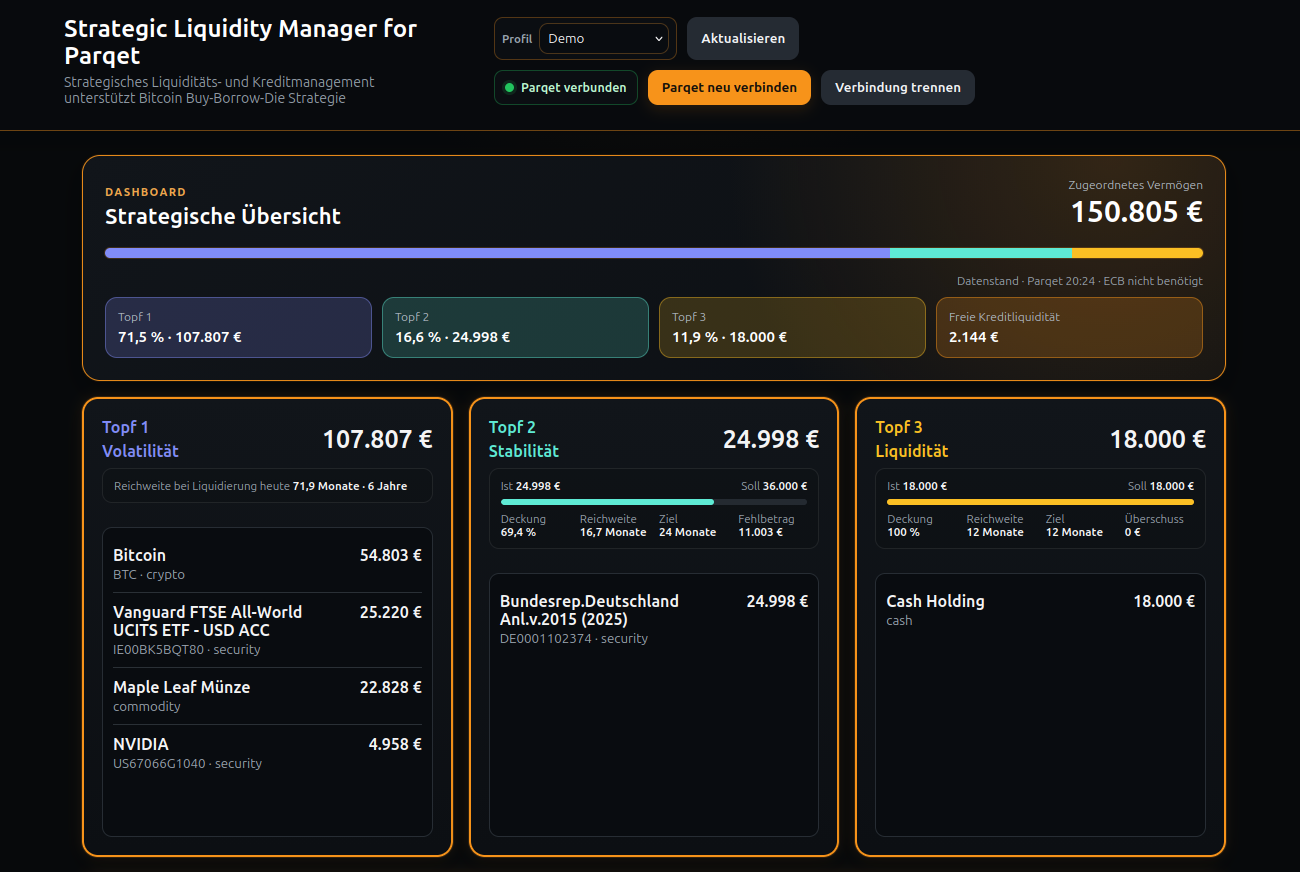This screenshot has width=1300, height=872.
Task: Click the Überschuss 0 € value
Action: (1132, 532)
